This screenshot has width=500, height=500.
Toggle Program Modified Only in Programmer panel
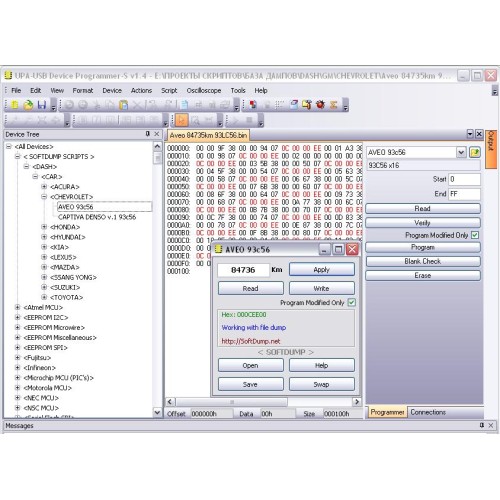[475, 235]
